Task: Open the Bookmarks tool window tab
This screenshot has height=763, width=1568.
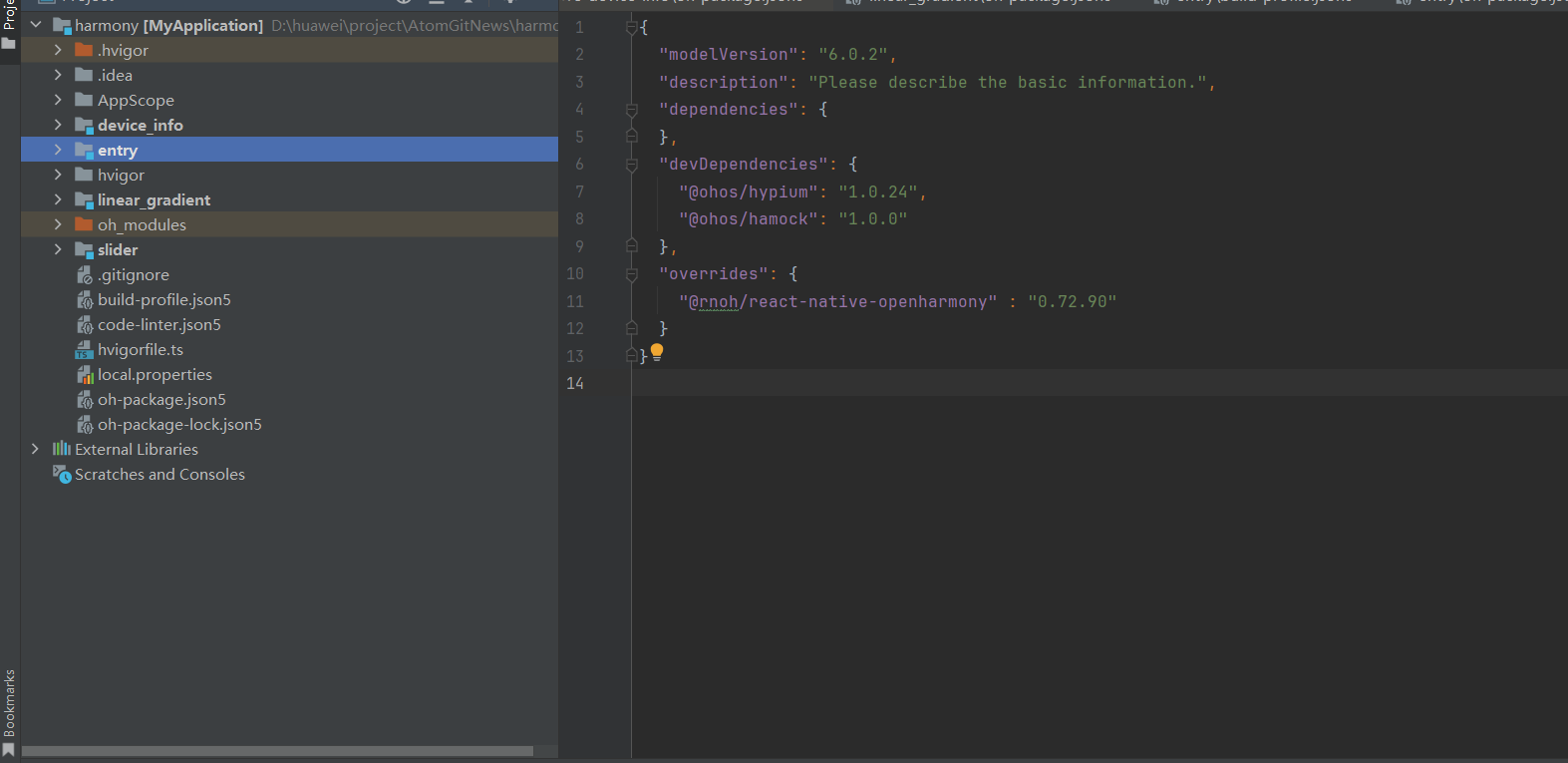Action: click(x=10, y=711)
